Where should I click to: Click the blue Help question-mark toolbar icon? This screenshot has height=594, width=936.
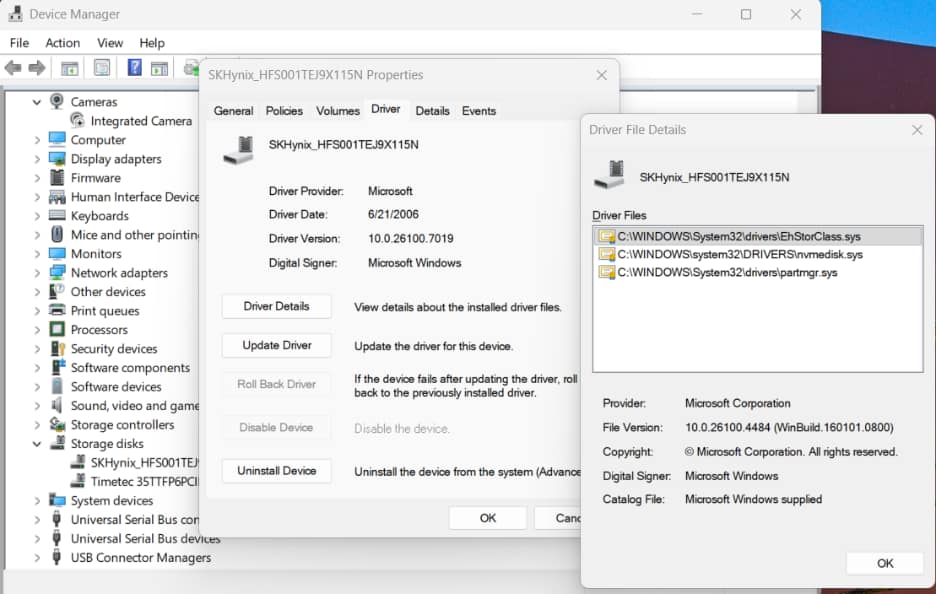point(135,67)
